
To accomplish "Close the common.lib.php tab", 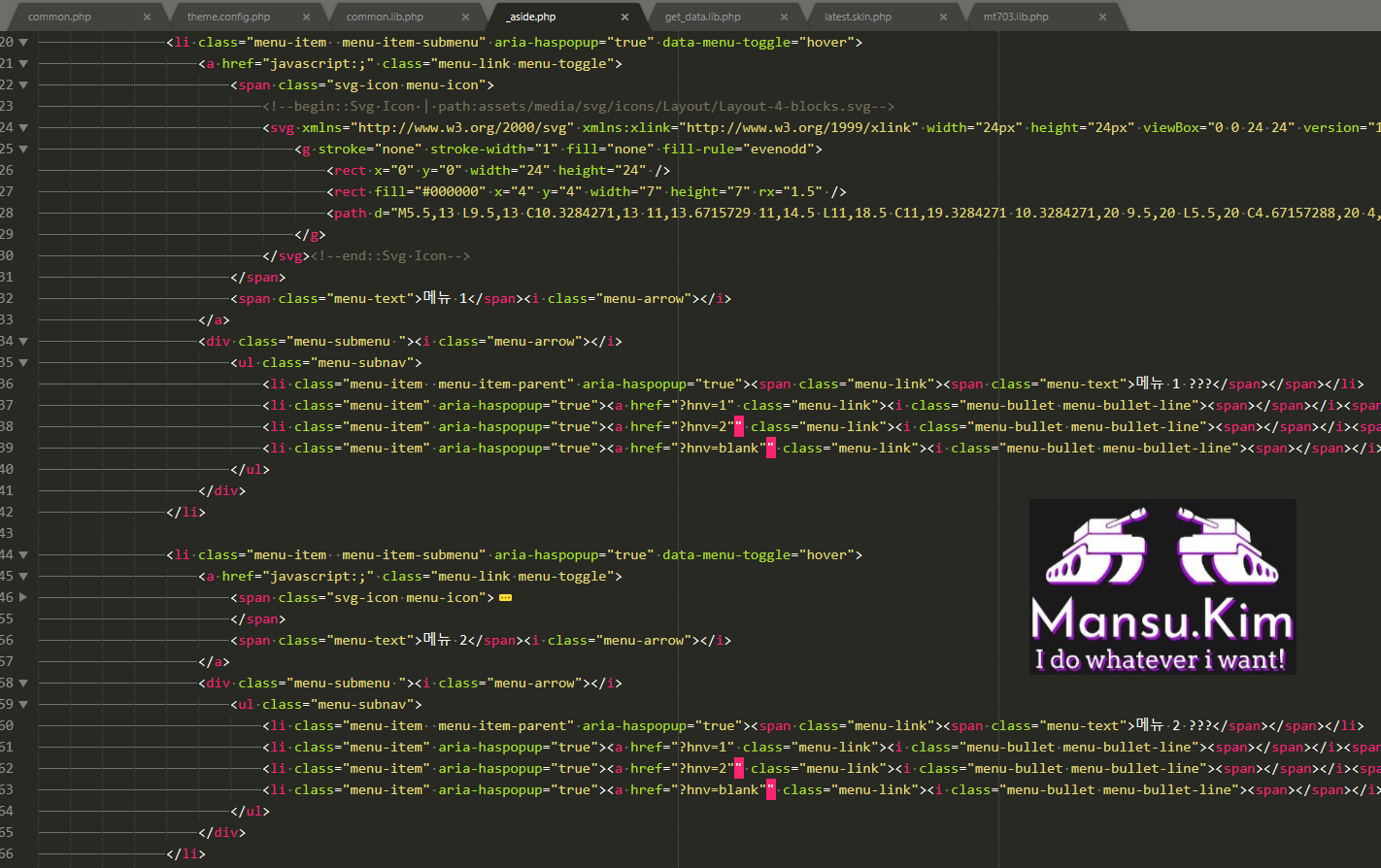I will pyautogui.click(x=465, y=17).
